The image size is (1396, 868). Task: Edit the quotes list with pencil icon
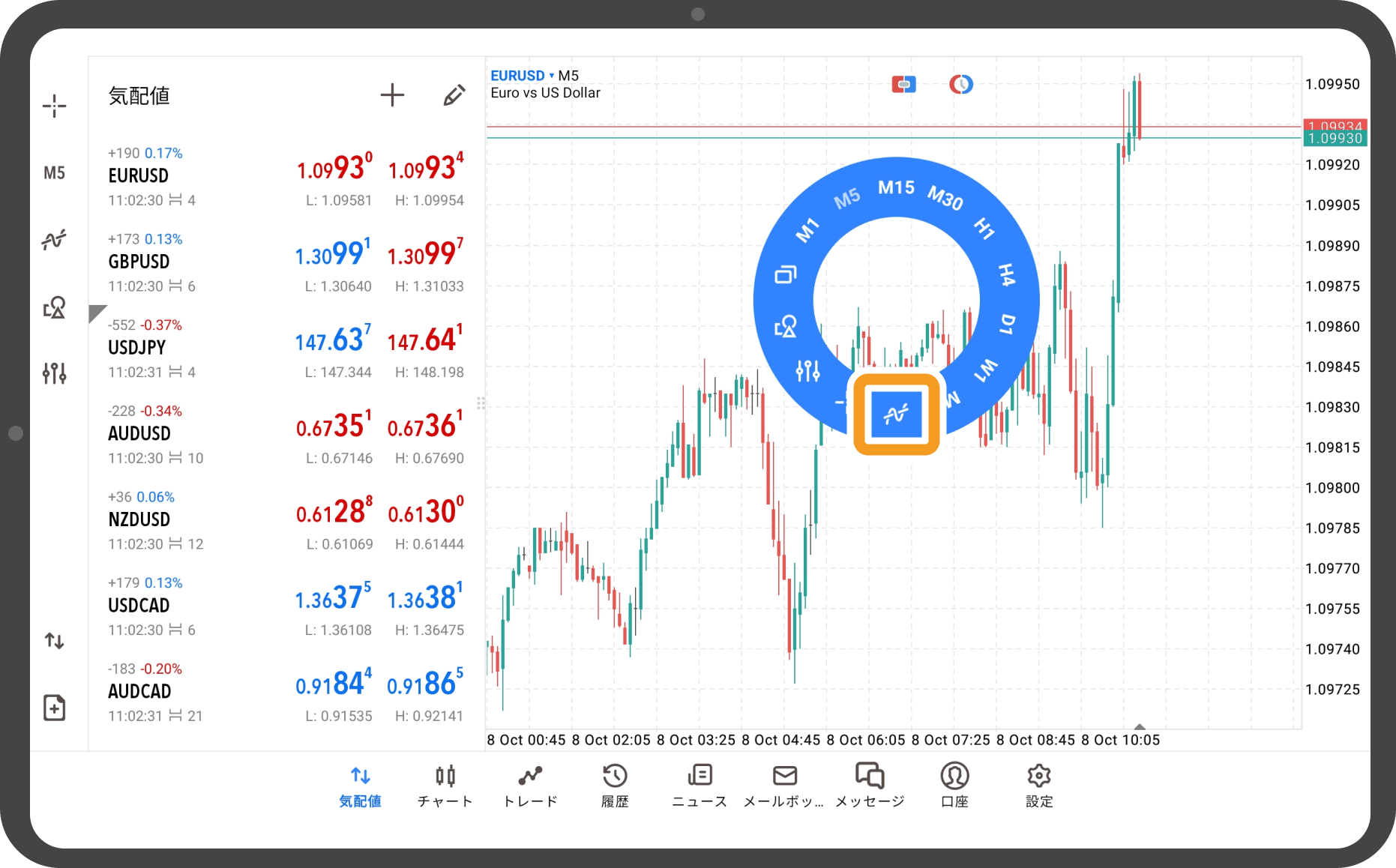pyautogui.click(x=454, y=95)
